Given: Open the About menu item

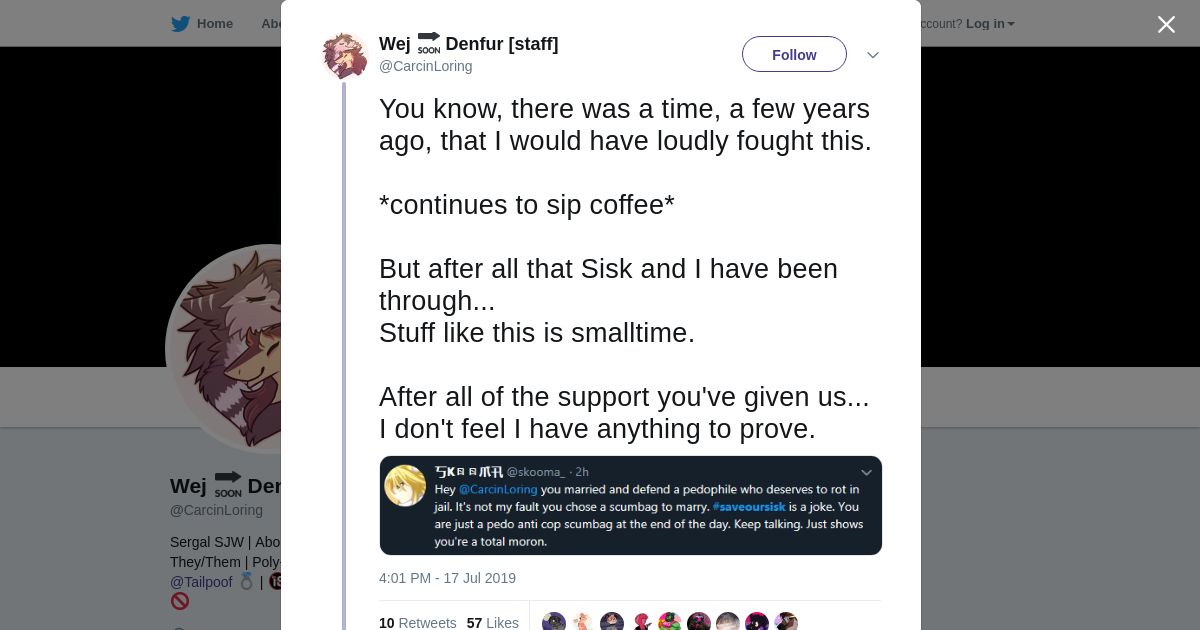Looking at the screenshot, I should [272, 24].
